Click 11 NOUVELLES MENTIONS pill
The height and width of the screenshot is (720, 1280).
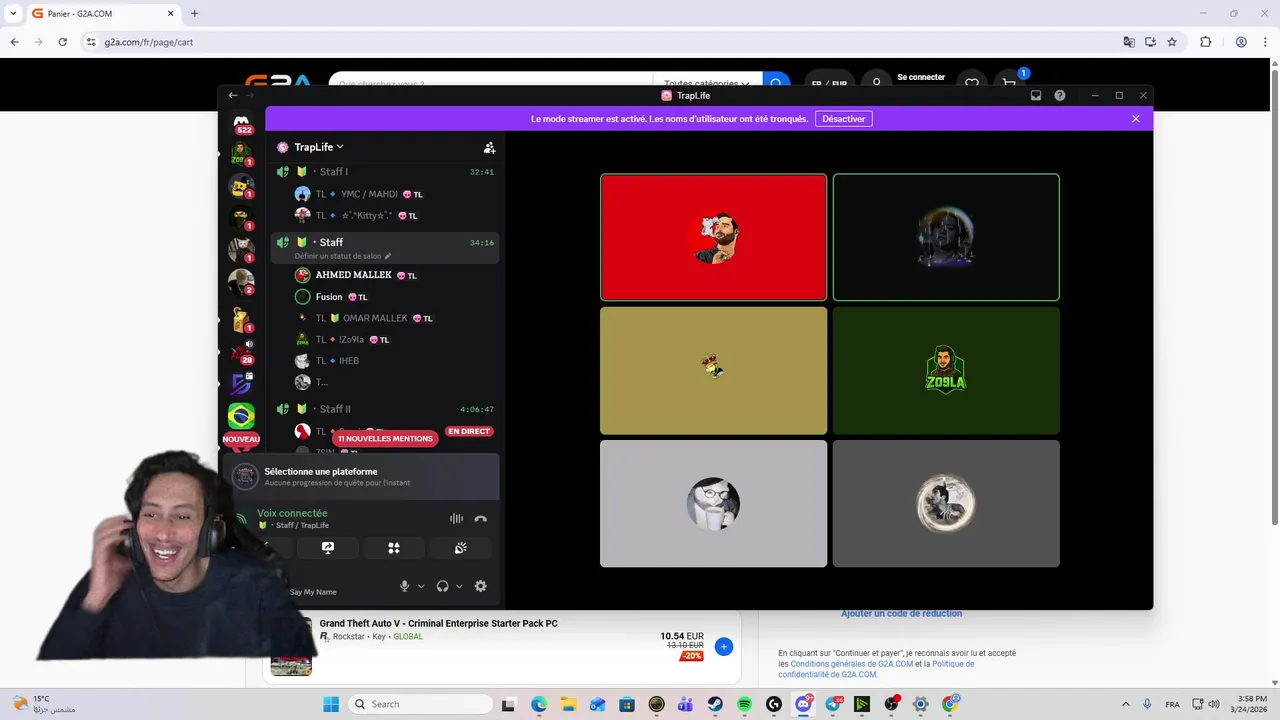(x=385, y=438)
